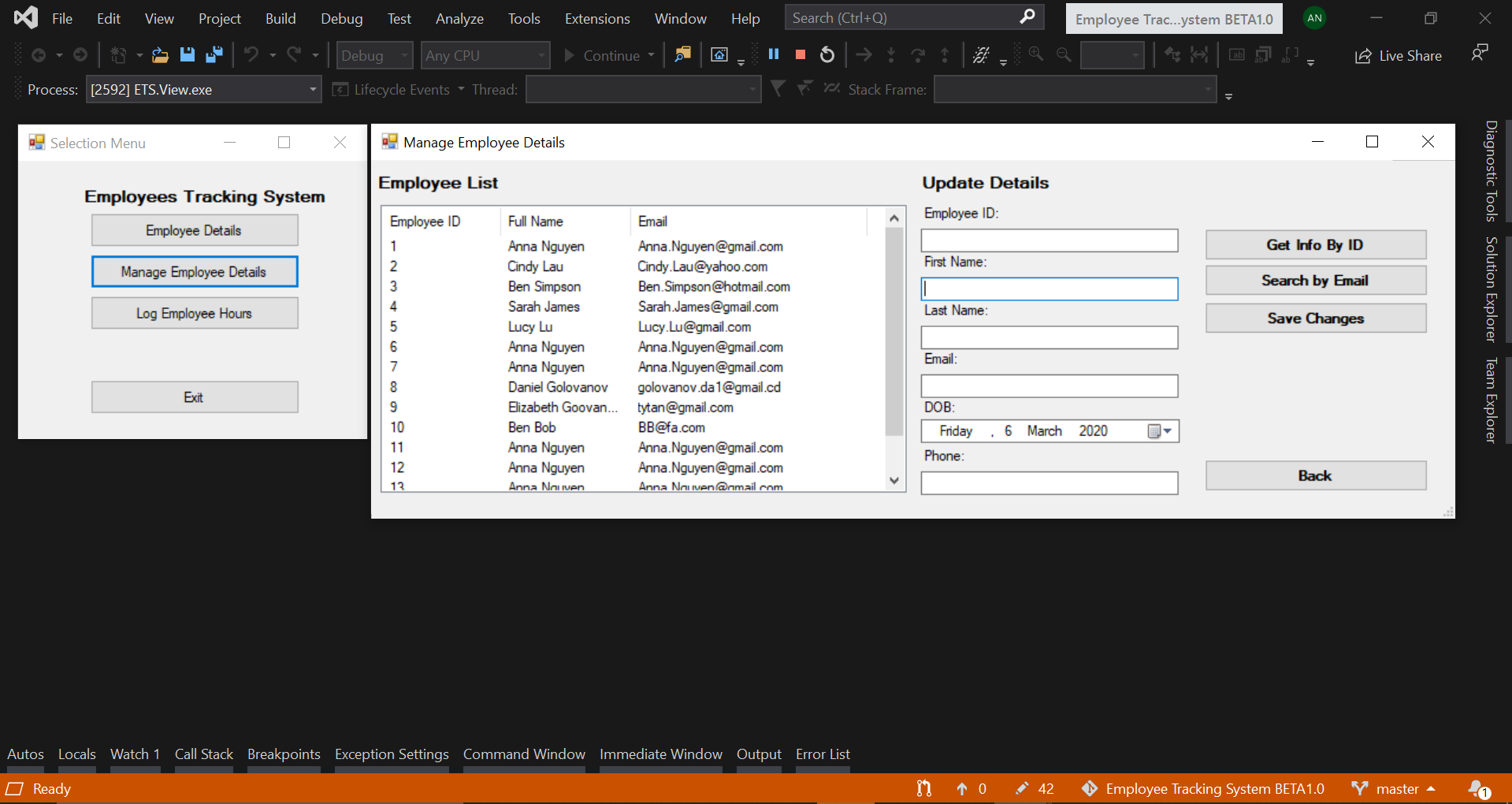Image resolution: width=1512 pixels, height=804 pixels.
Task: Open the DOB calendar date picker
Action: [1160, 431]
